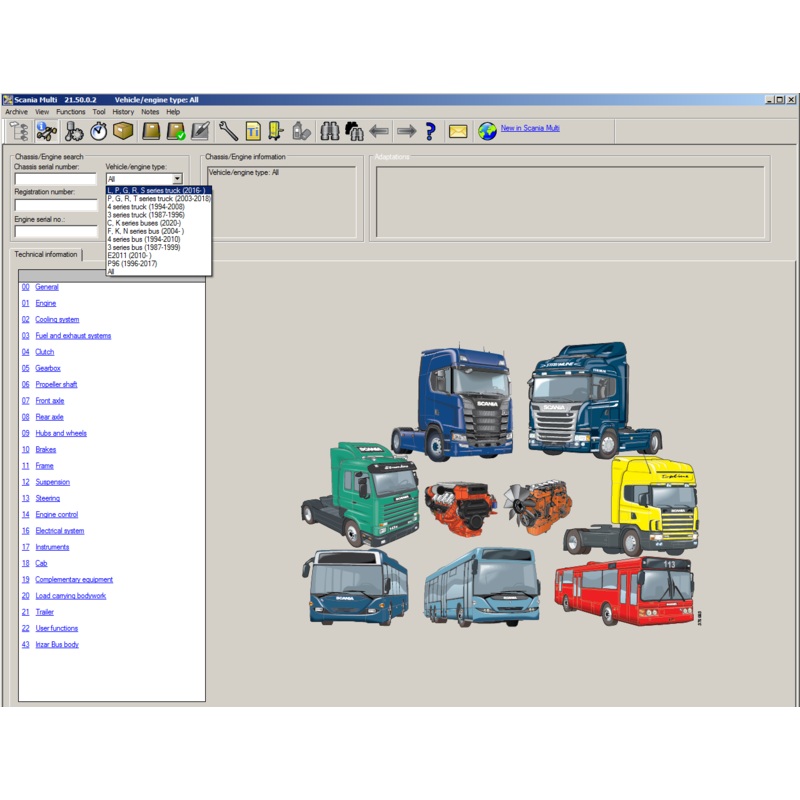Click the red bus image
The width and height of the screenshot is (800, 800).
click(624, 592)
